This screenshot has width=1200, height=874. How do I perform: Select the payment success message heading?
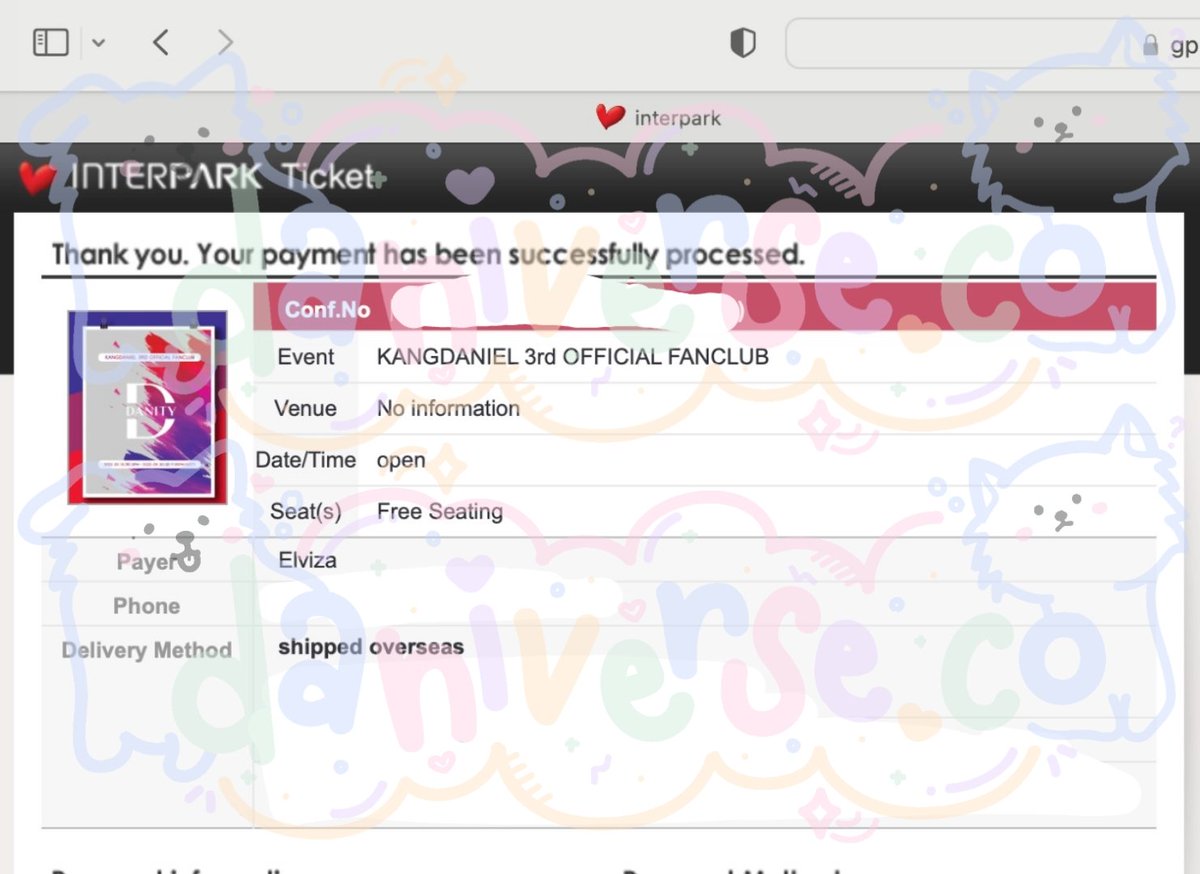tap(428, 254)
